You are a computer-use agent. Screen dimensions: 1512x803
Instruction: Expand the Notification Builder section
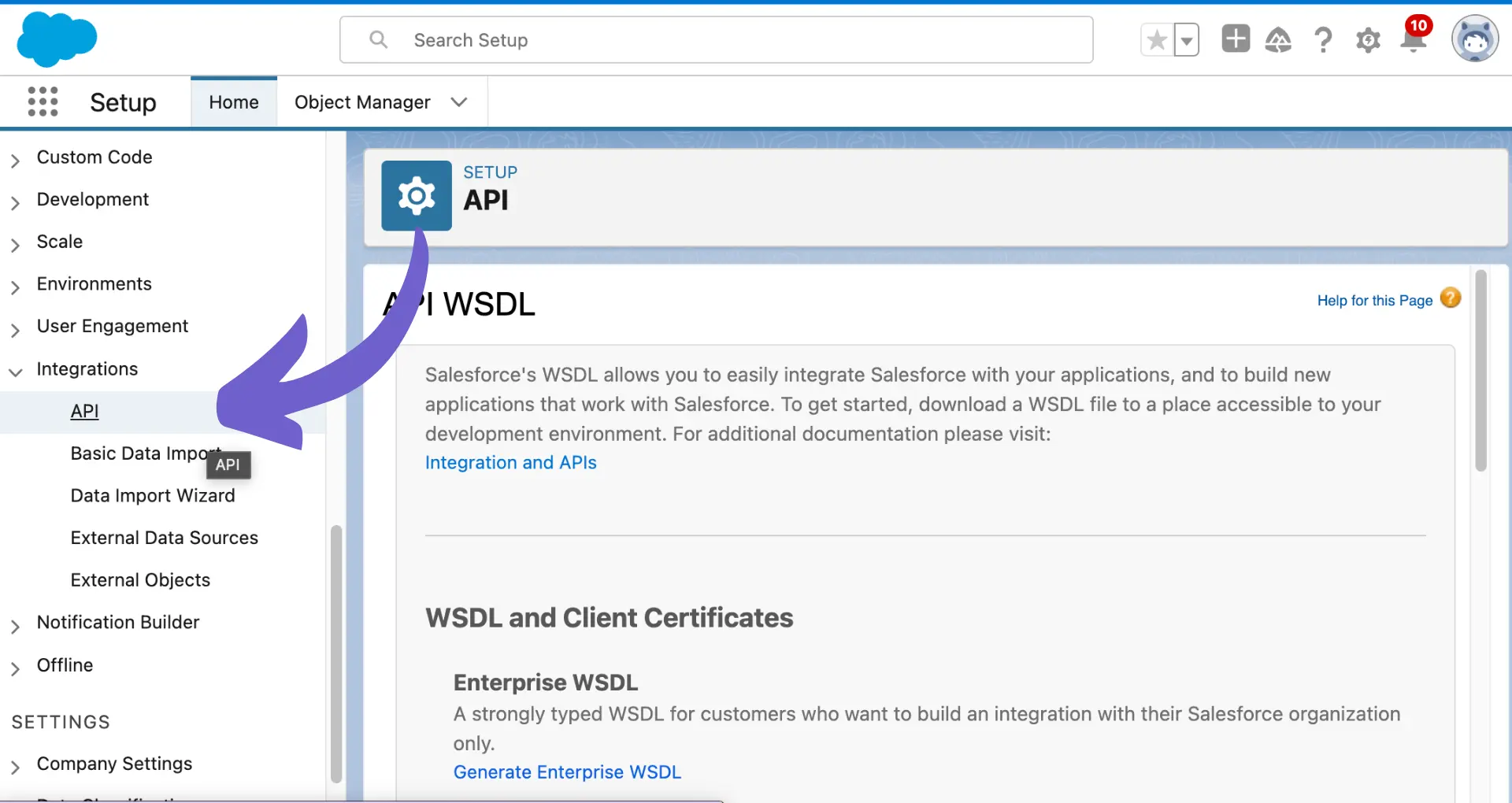pyautogui.click(x=15, y=626)
